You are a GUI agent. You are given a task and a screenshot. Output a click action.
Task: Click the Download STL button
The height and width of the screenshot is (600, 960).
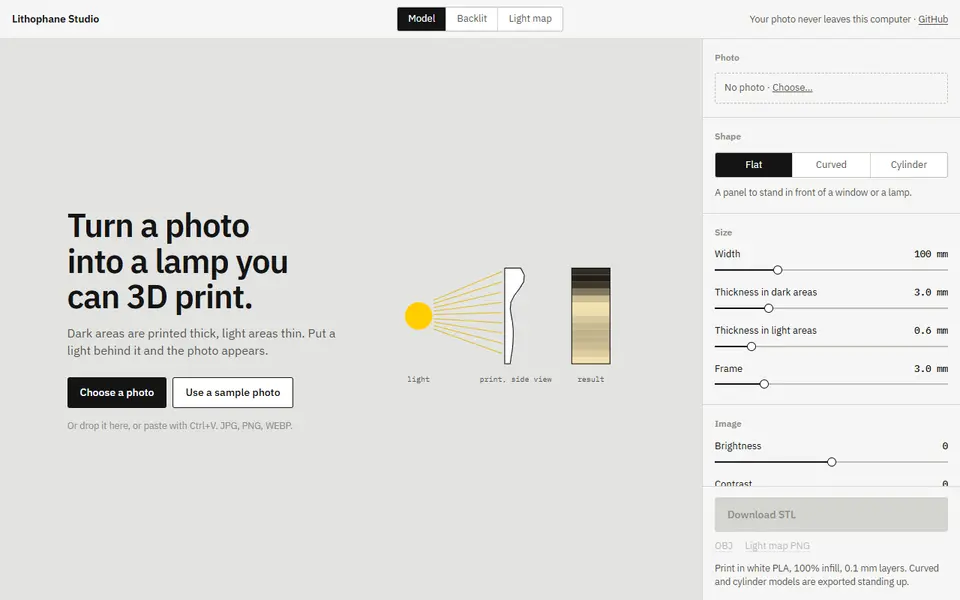[831, 514]
